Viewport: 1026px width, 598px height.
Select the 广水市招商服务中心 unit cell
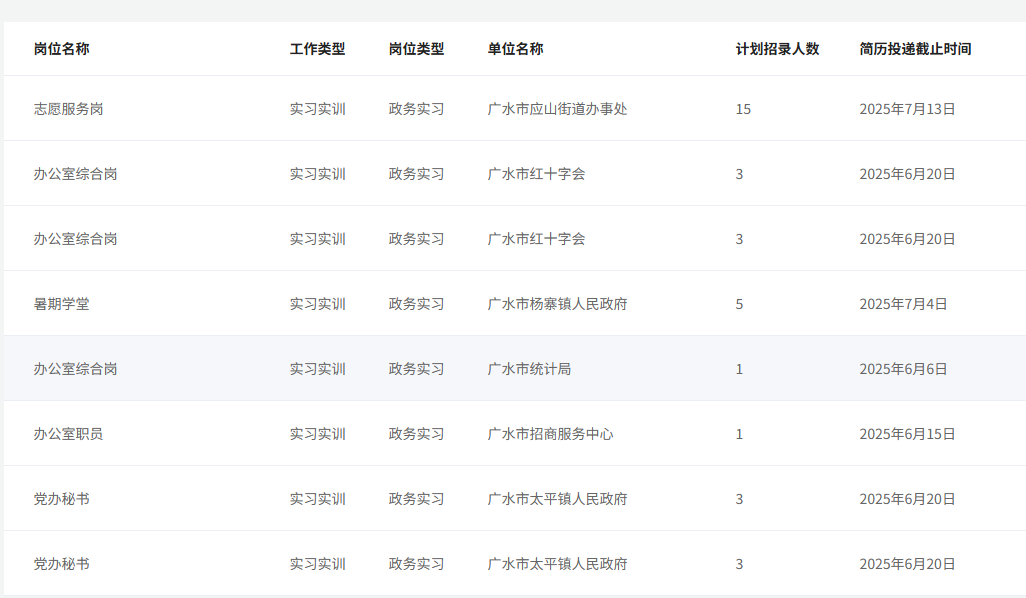pos(550,434)
